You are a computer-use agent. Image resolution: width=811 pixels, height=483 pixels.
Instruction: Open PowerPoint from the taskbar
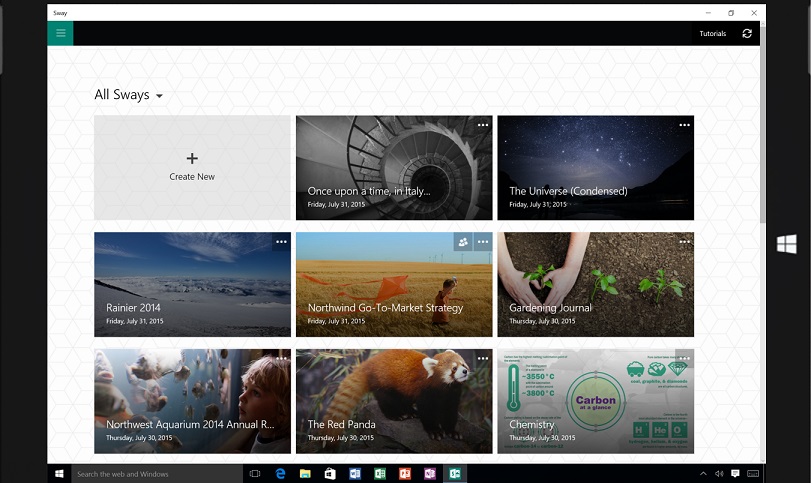pyautogui.click(x=404, y=474)
